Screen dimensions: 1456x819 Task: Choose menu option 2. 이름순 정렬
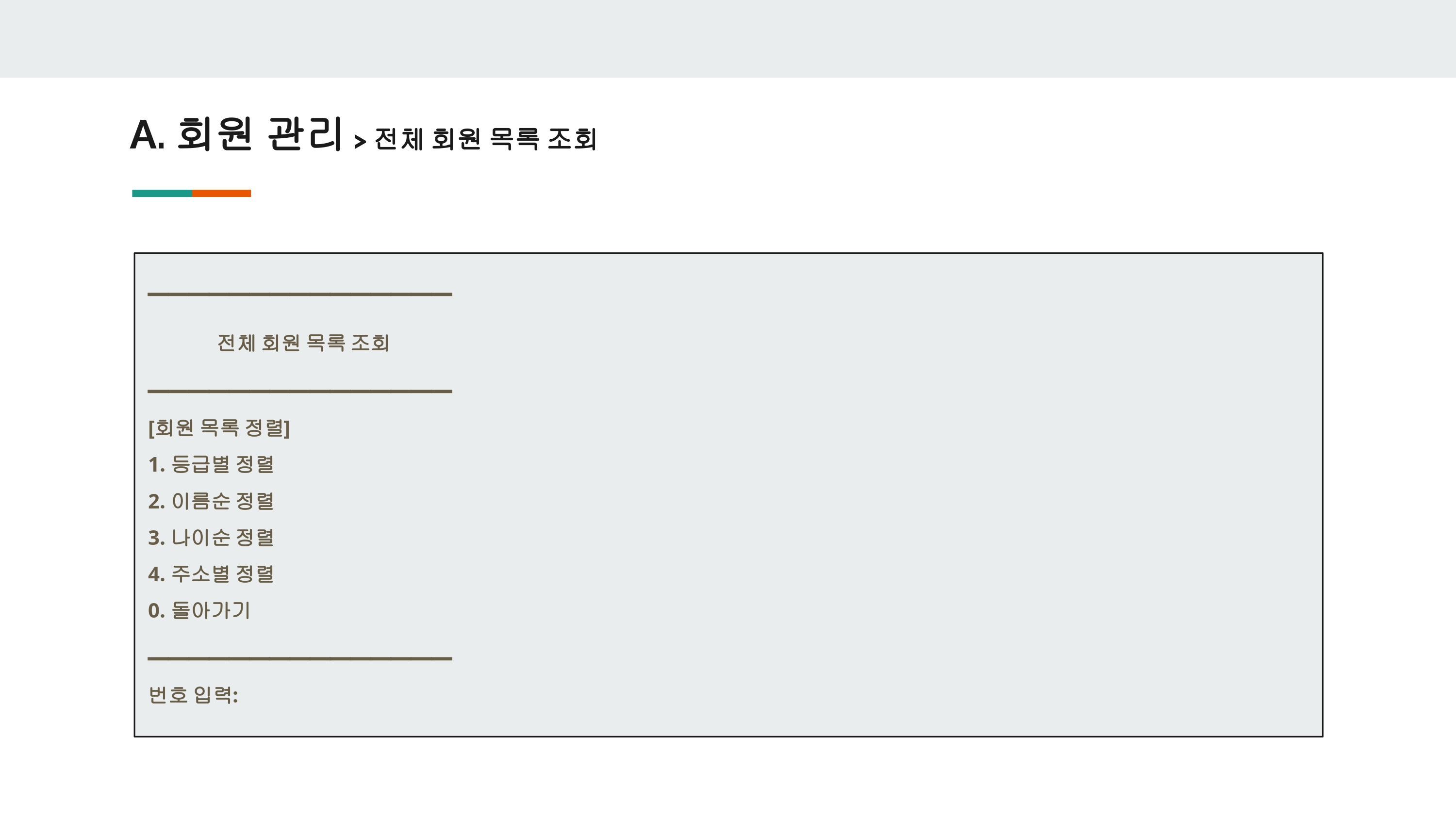coord(211,501)
